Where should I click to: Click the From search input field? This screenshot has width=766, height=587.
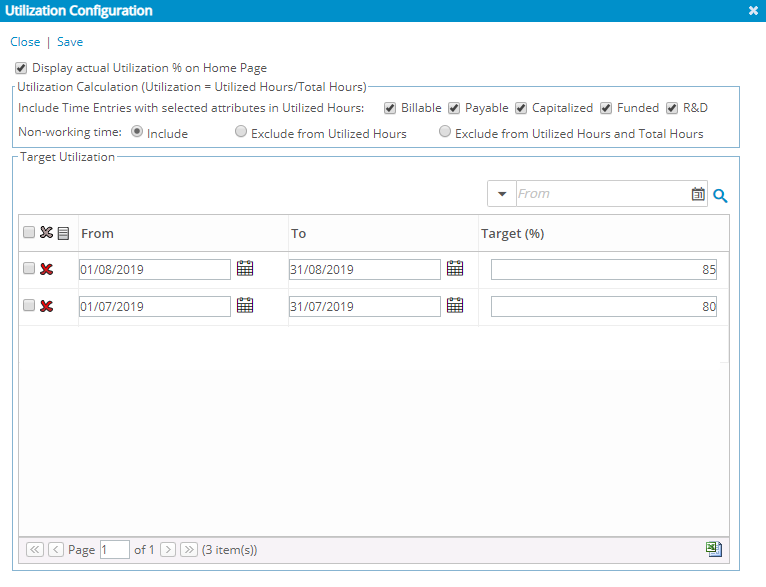603,194
